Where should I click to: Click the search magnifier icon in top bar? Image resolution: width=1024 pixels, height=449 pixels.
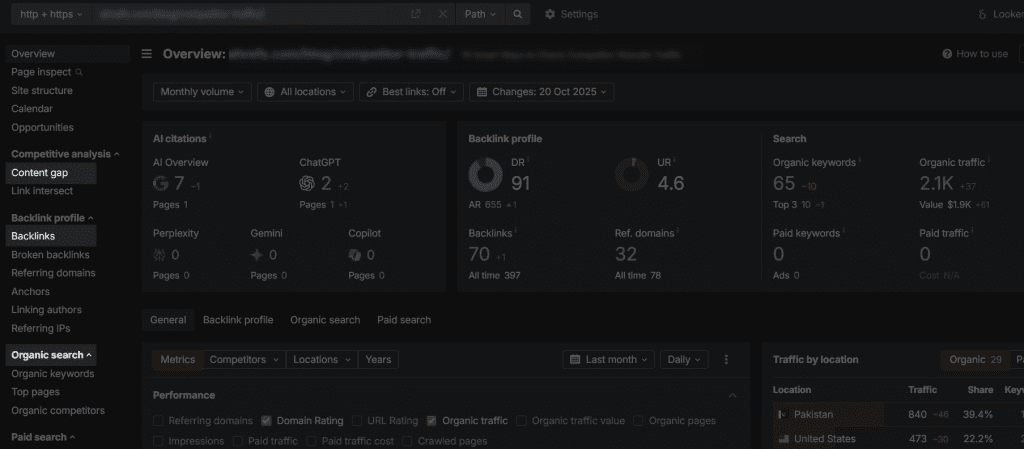point(517,14)
